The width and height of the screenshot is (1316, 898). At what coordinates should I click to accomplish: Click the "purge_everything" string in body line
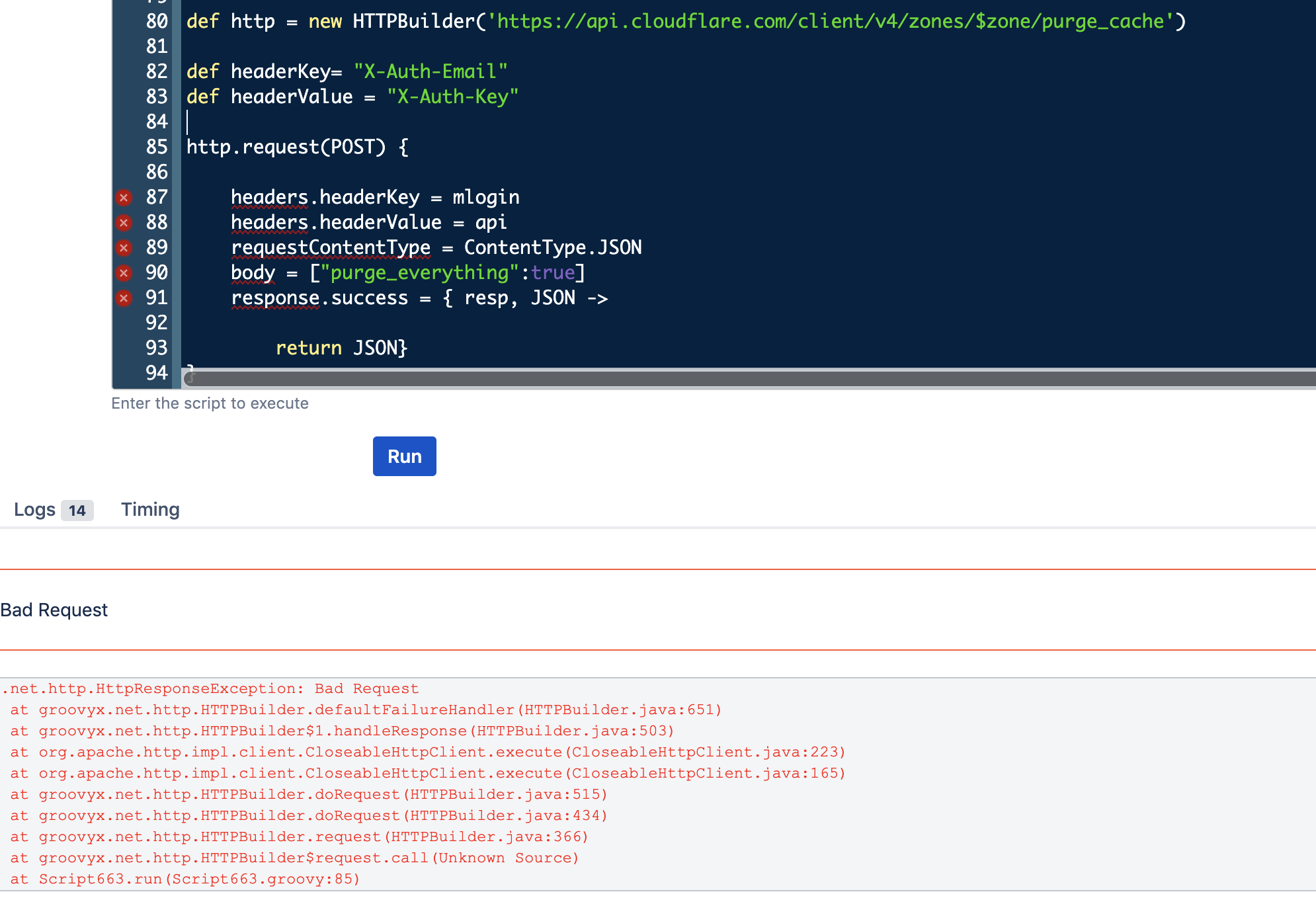click(x=419, y=272)
